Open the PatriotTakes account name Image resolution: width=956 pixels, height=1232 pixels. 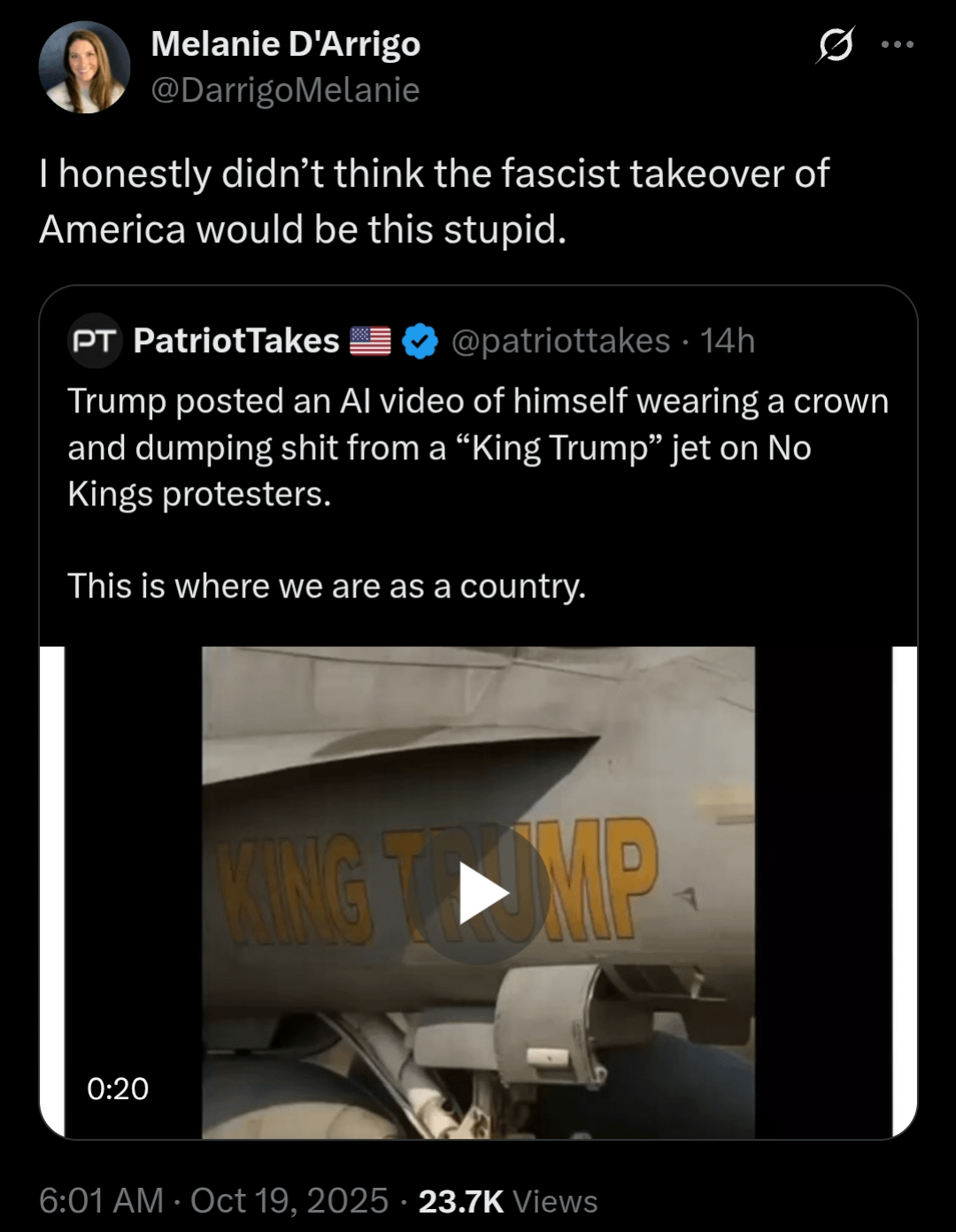point(236,341)
